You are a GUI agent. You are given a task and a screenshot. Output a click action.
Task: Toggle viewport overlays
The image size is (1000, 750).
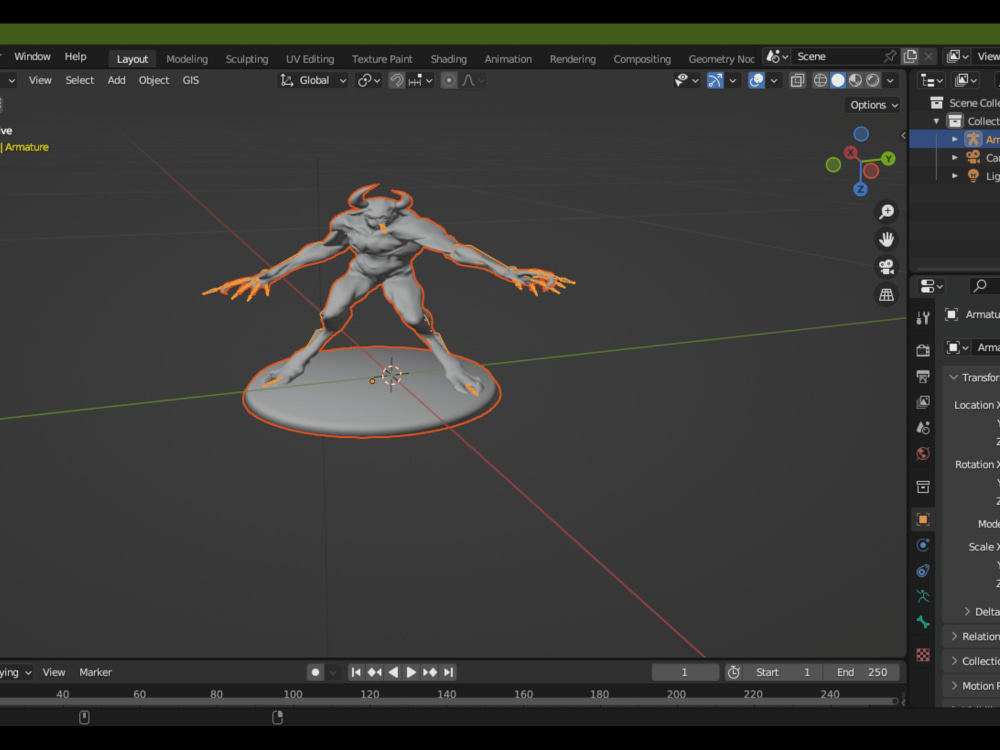(756, 80)
